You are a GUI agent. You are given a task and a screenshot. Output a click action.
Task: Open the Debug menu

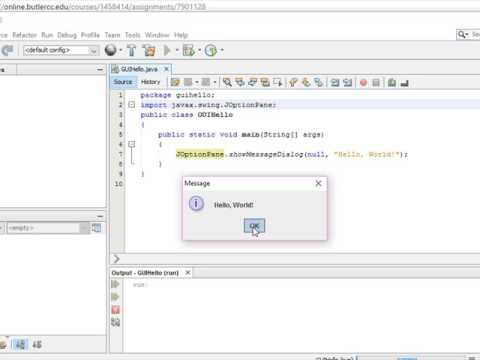[x=67, y=35]
